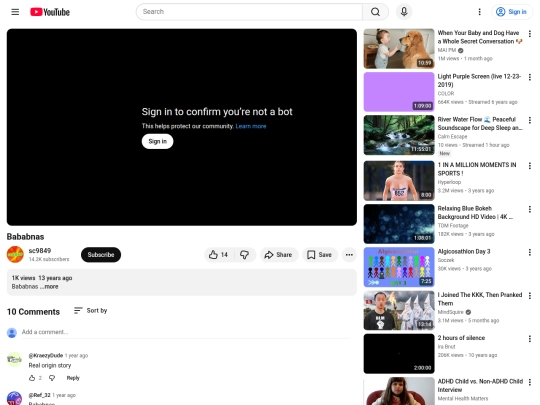Open Algicosathlon Day 3 thumbnail

[x=399, y=267]
